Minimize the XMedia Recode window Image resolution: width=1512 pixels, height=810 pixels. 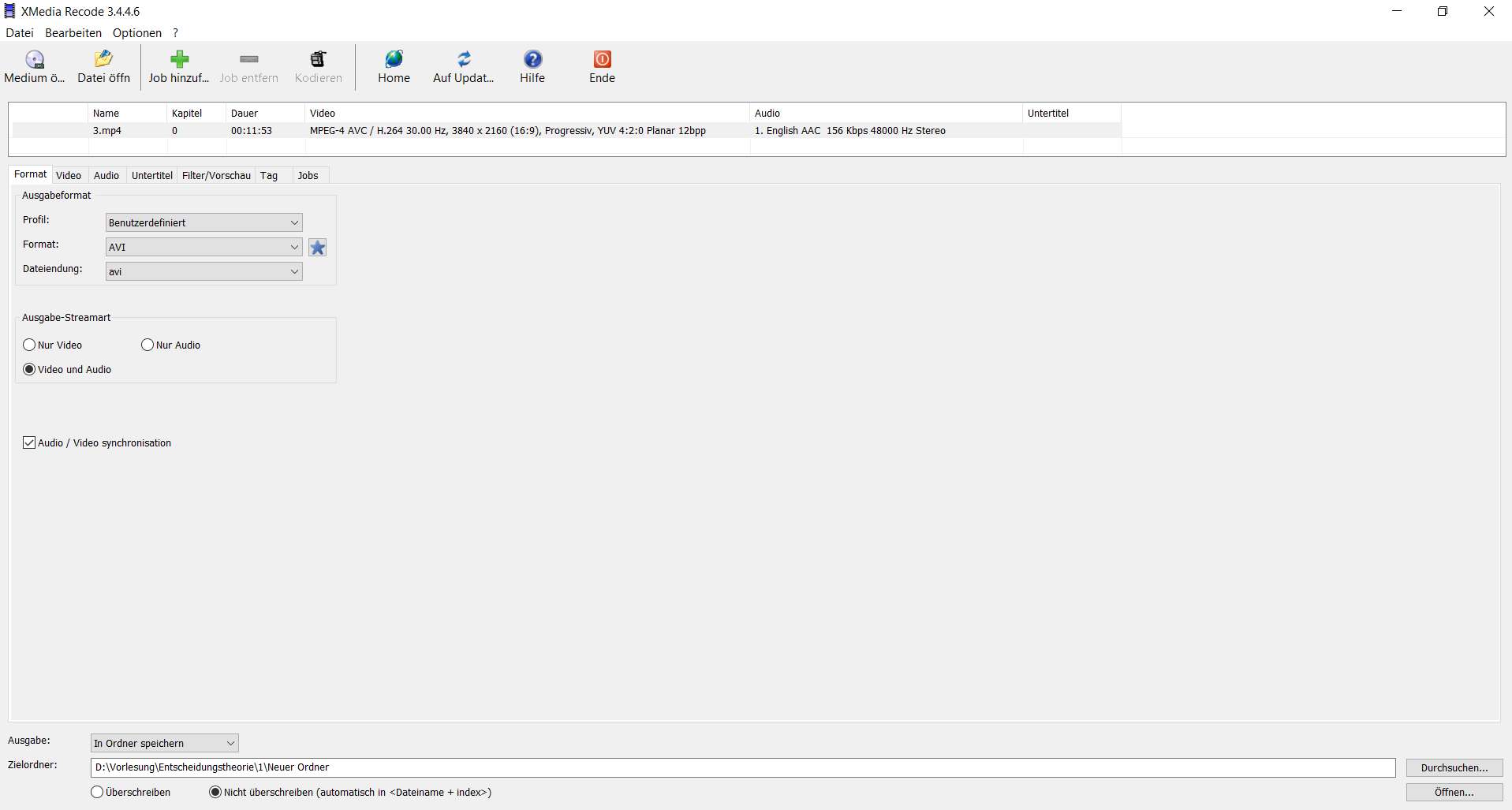[1397, 11]
